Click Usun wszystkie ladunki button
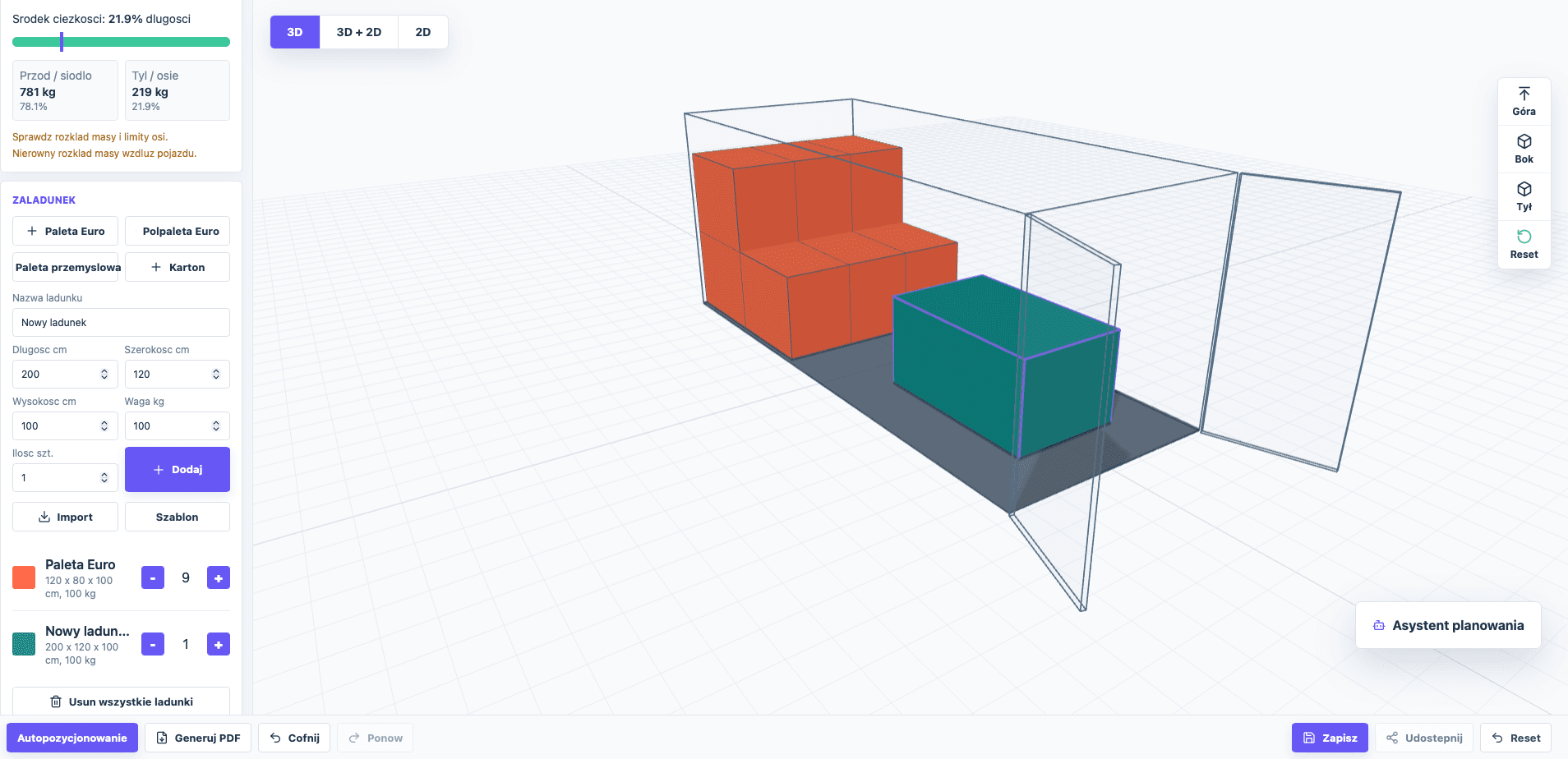This screenshot has height=759, width=1568. coord(121,701)
